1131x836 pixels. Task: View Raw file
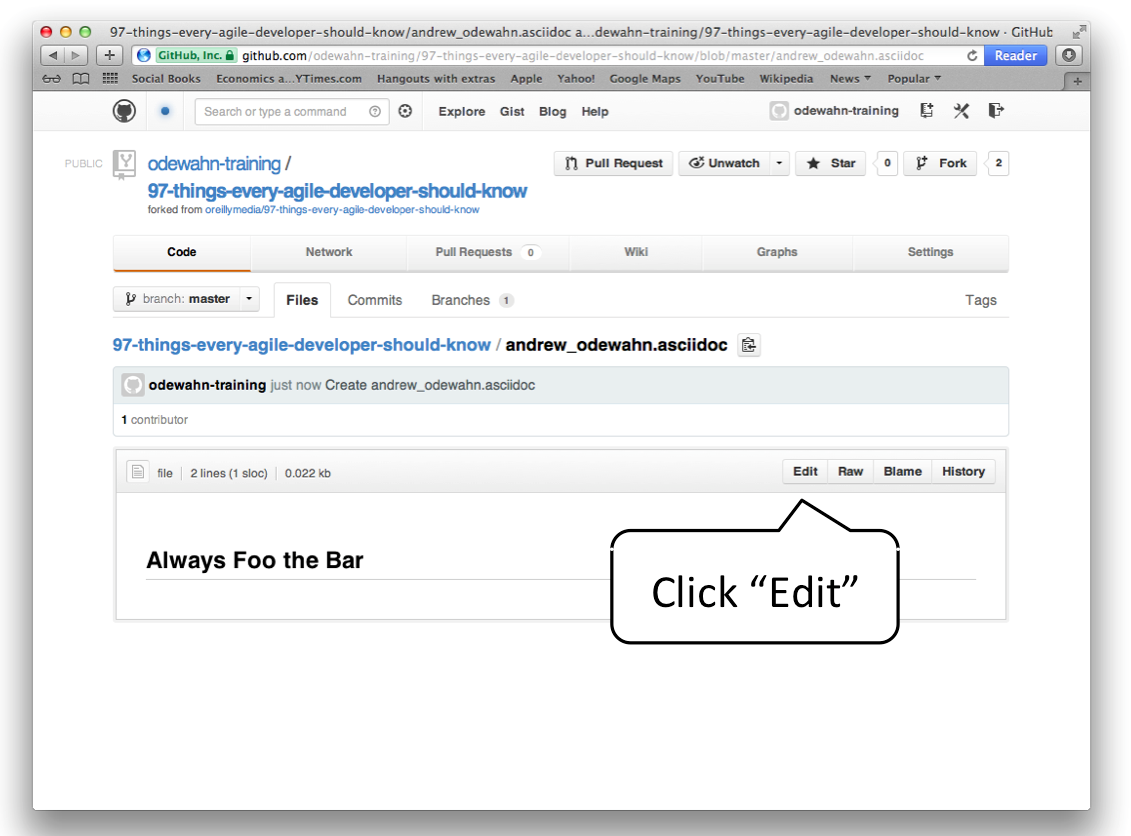click(x=850, y=471)
